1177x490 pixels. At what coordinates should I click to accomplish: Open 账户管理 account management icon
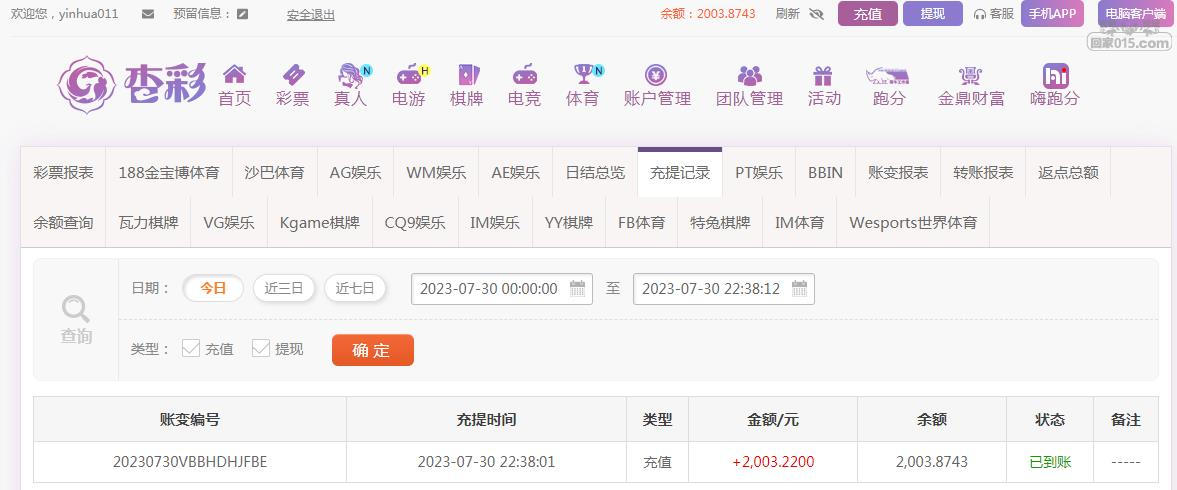coord(656,75)
